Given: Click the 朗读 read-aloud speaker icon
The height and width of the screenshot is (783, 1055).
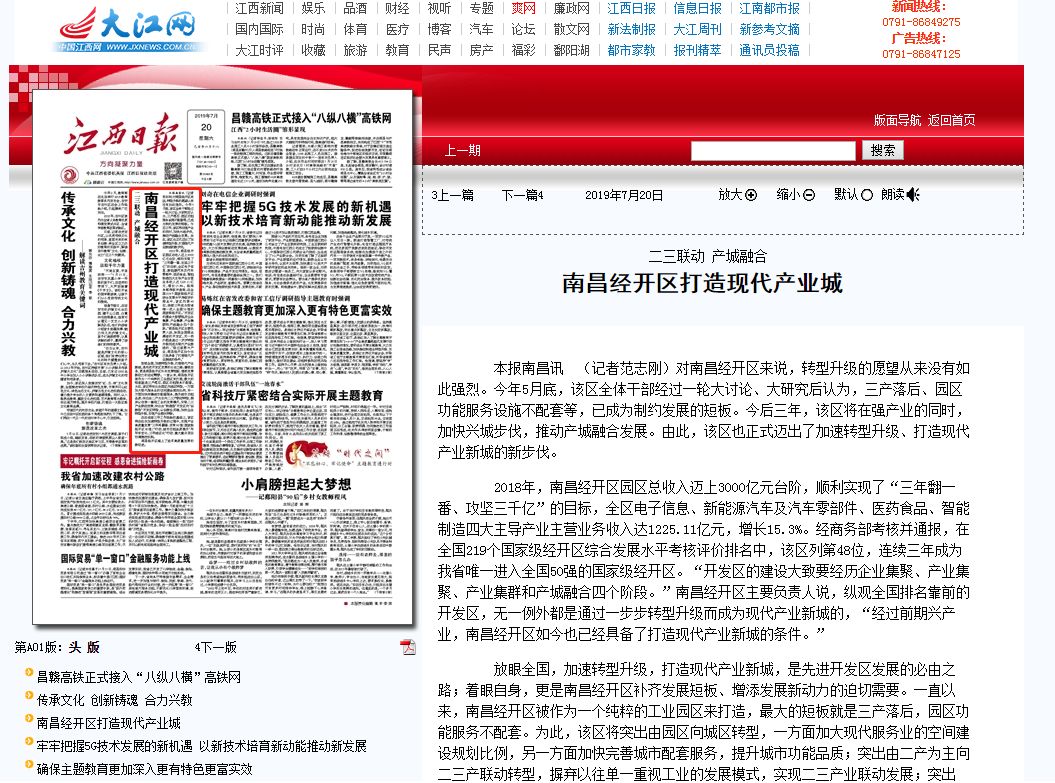Looking at the screenshot, I should tap(912, 195).
